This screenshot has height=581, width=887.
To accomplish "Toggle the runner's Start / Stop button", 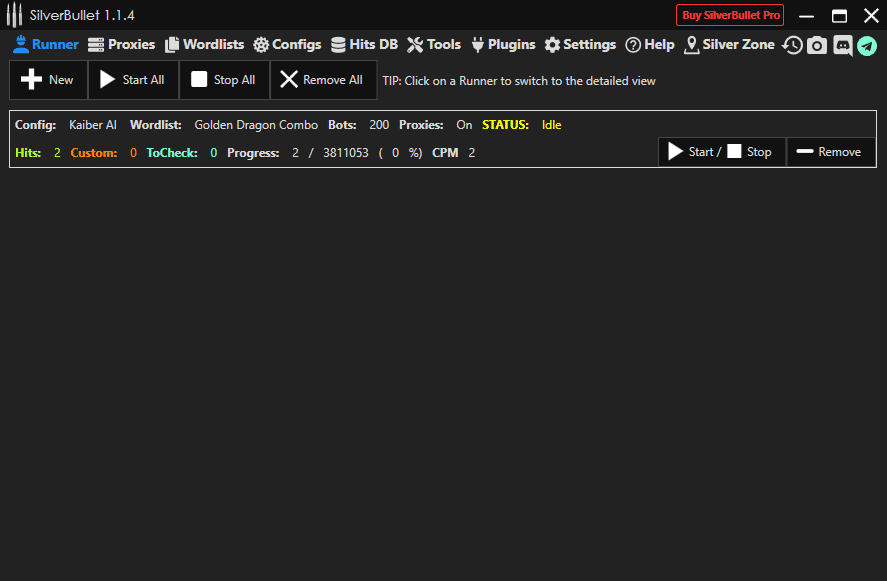I will tap(720, 152).
